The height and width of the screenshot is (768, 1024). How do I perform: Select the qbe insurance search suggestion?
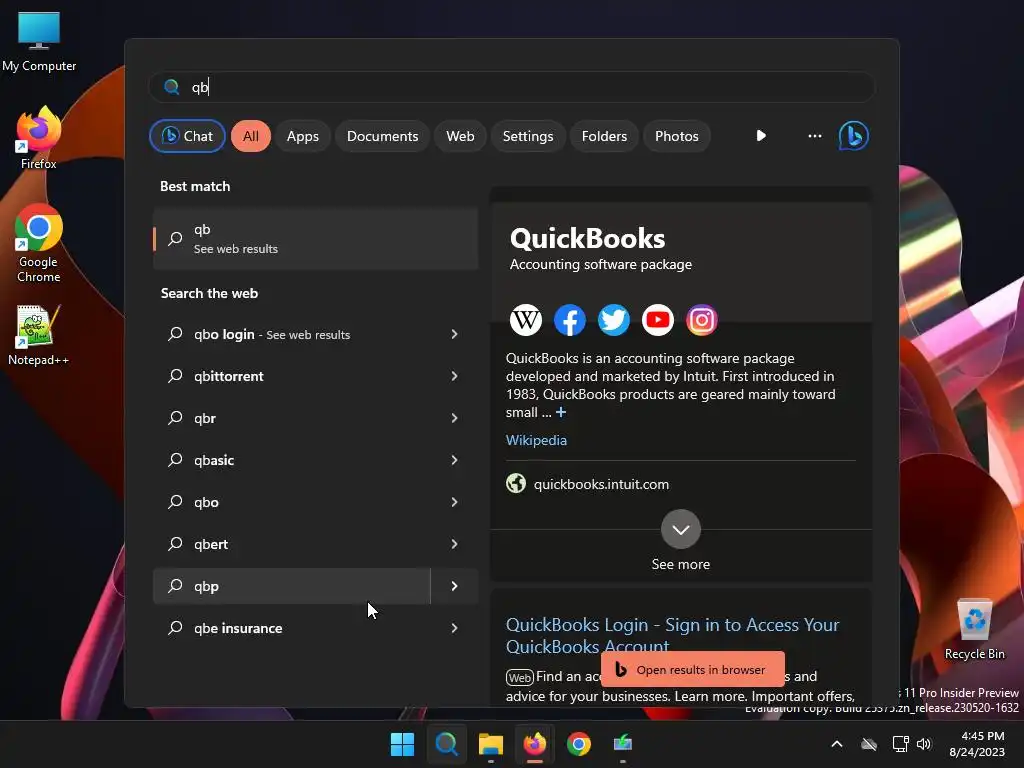[292, 628]
